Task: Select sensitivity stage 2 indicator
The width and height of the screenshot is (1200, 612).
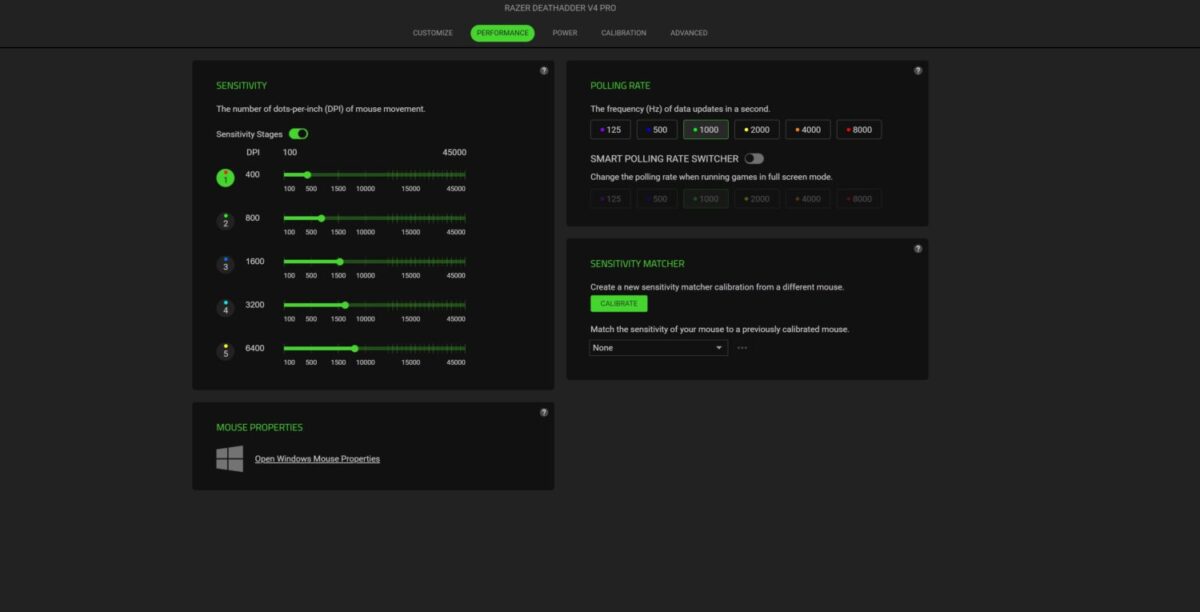Action: [226, 221]
